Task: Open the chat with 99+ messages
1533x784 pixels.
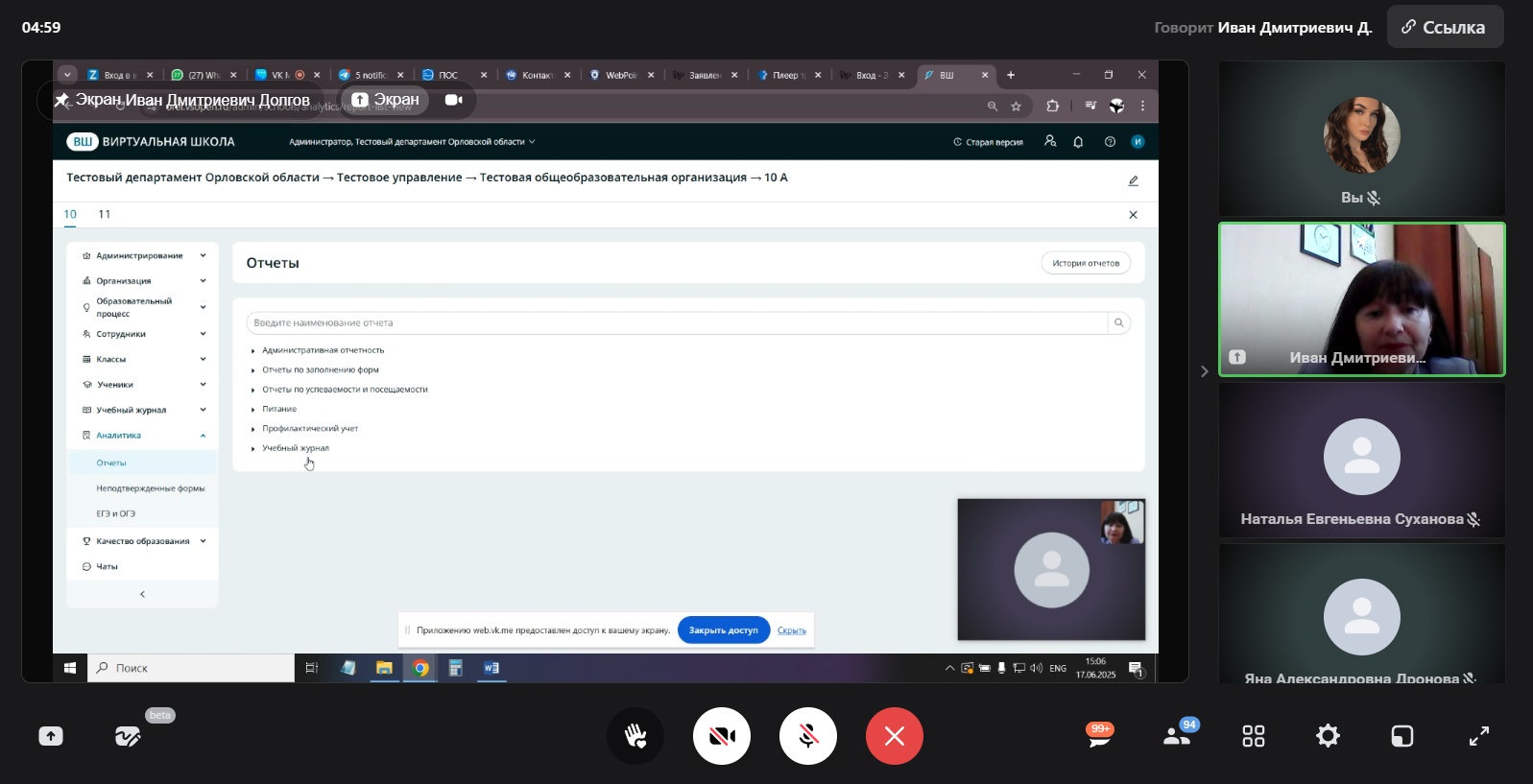Action: point(1099,736)
